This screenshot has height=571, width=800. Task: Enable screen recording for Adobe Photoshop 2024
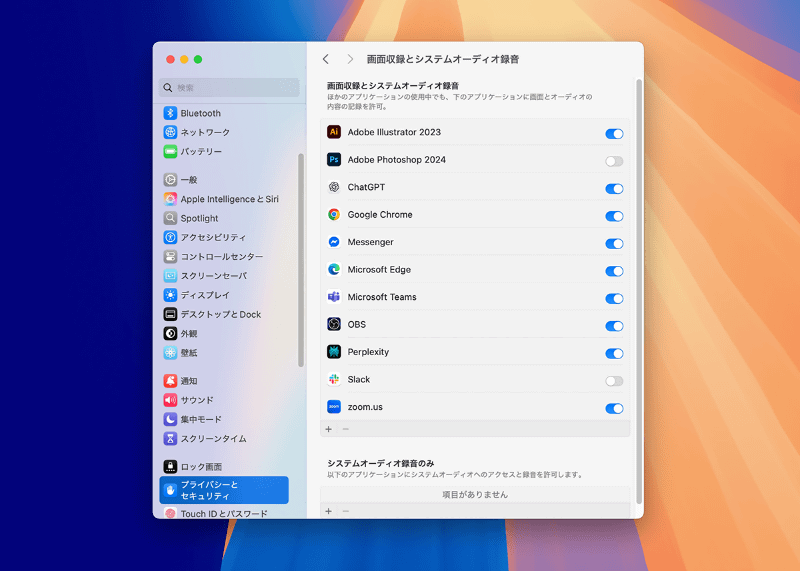pyautogui.click(x=614, y=161)
